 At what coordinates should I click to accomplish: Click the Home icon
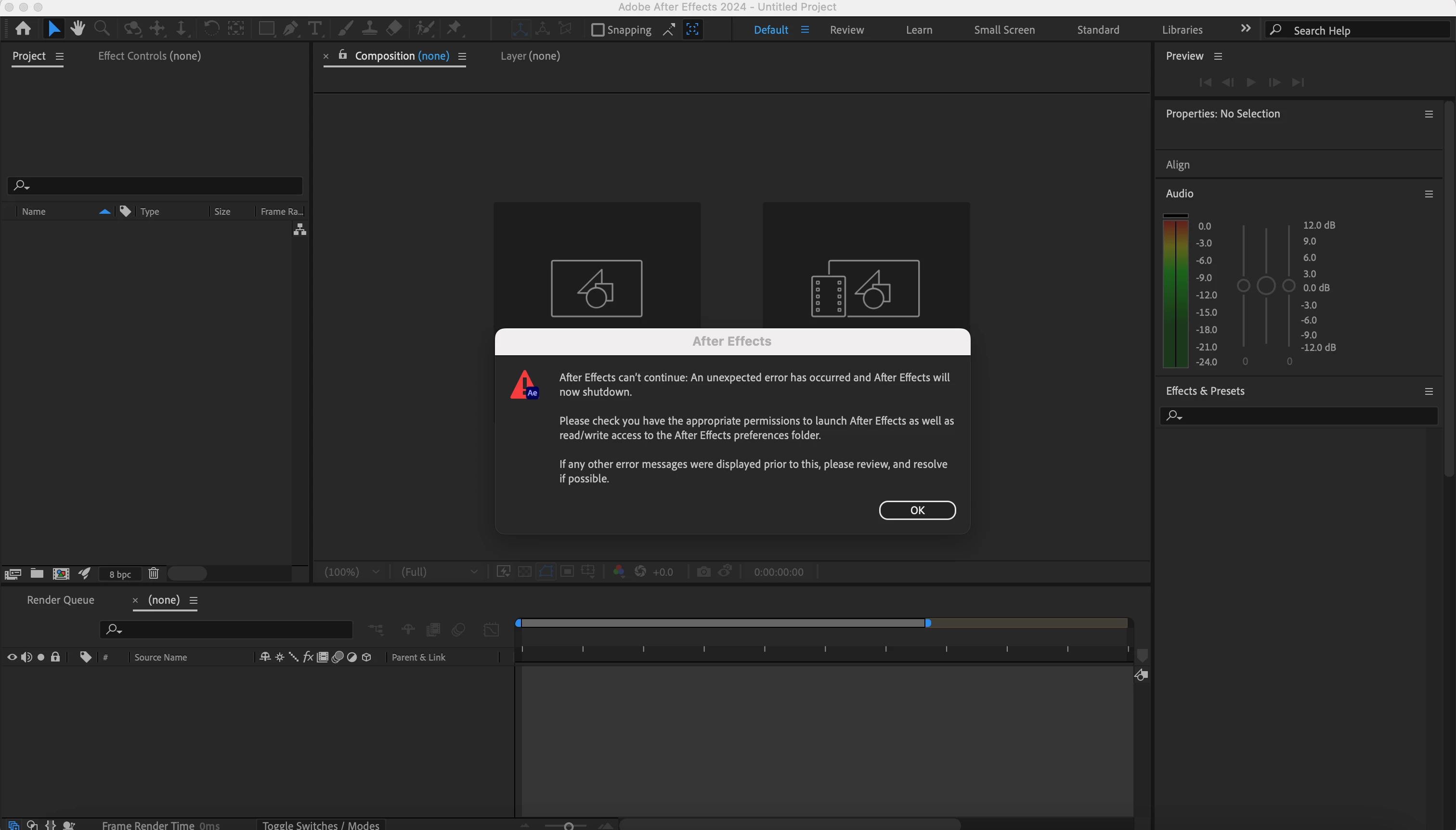point(23,28)
